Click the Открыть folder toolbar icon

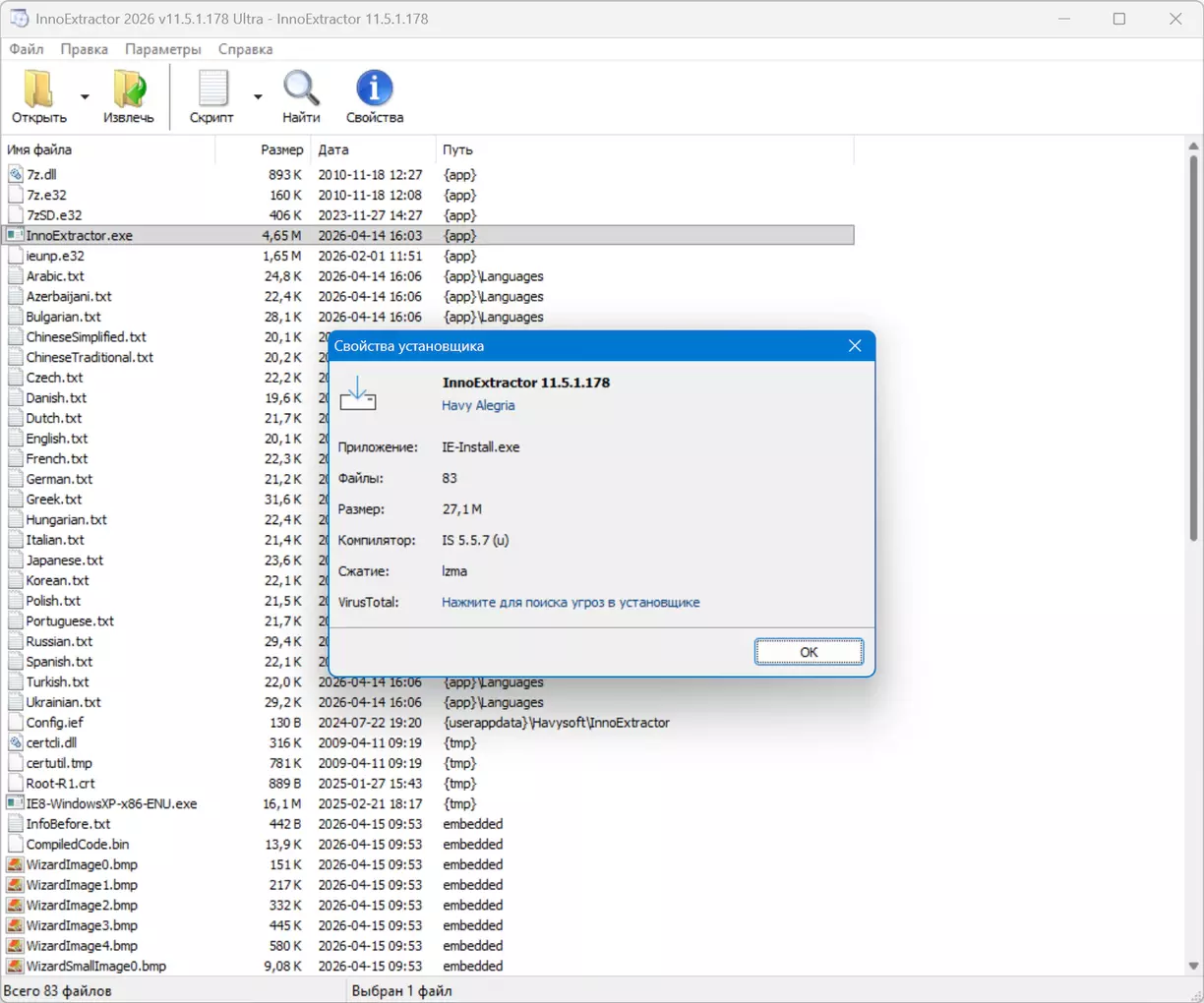(x=38, y=89)
